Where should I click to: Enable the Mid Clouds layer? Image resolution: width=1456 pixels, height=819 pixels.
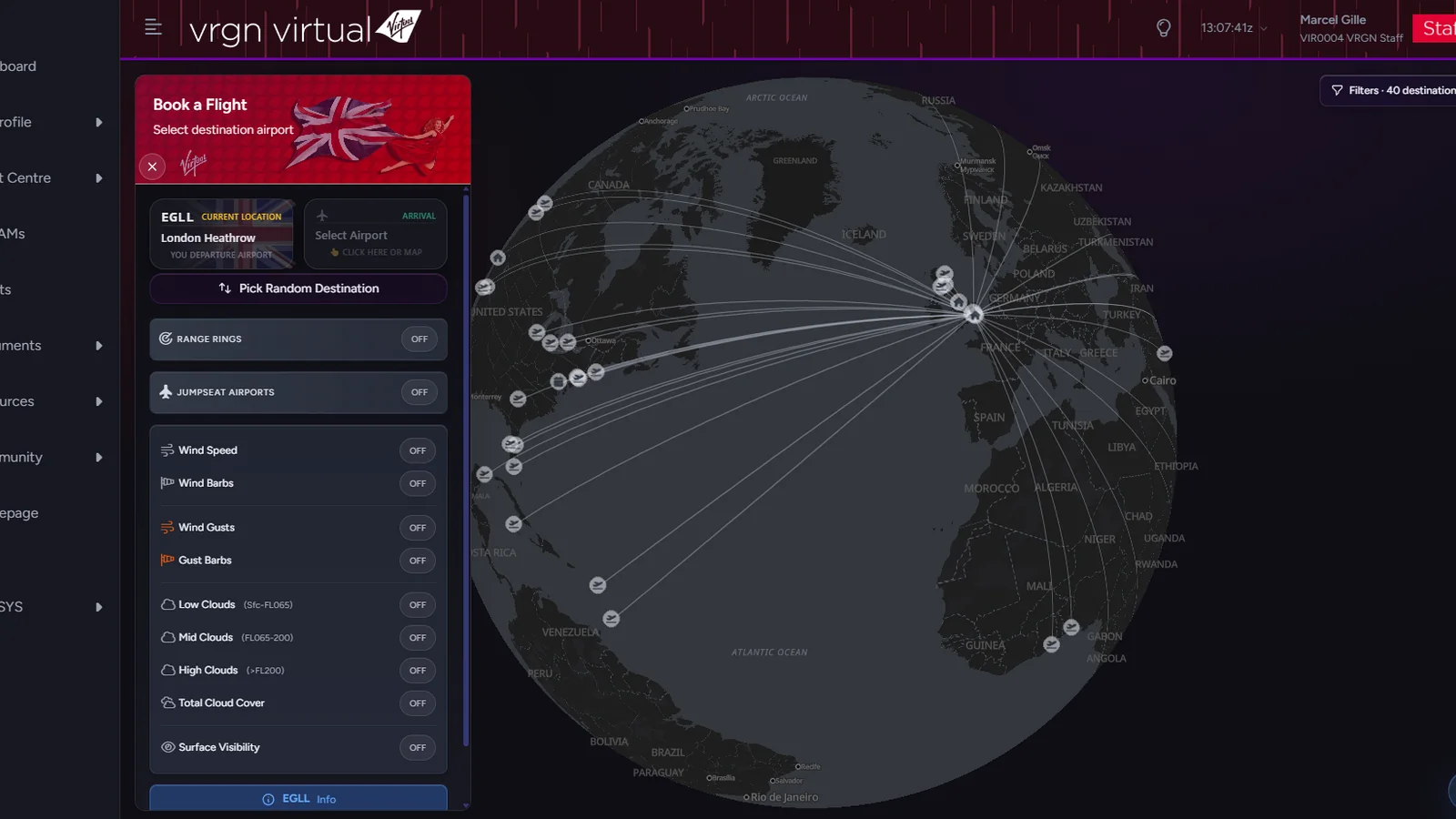pyautogui.click(x=418, y=638)
